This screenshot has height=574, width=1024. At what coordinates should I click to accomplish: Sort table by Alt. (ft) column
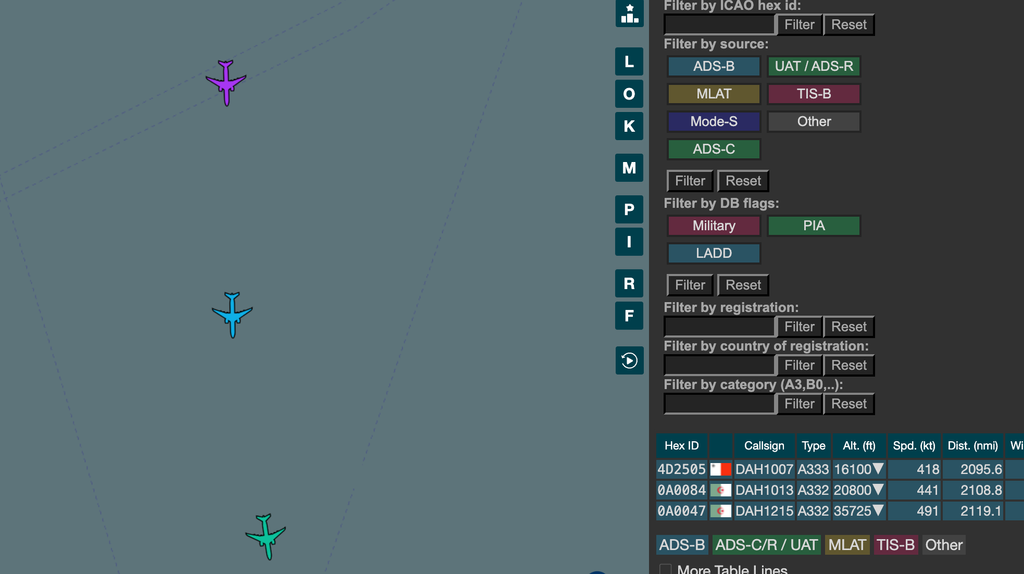click(859, 446)
